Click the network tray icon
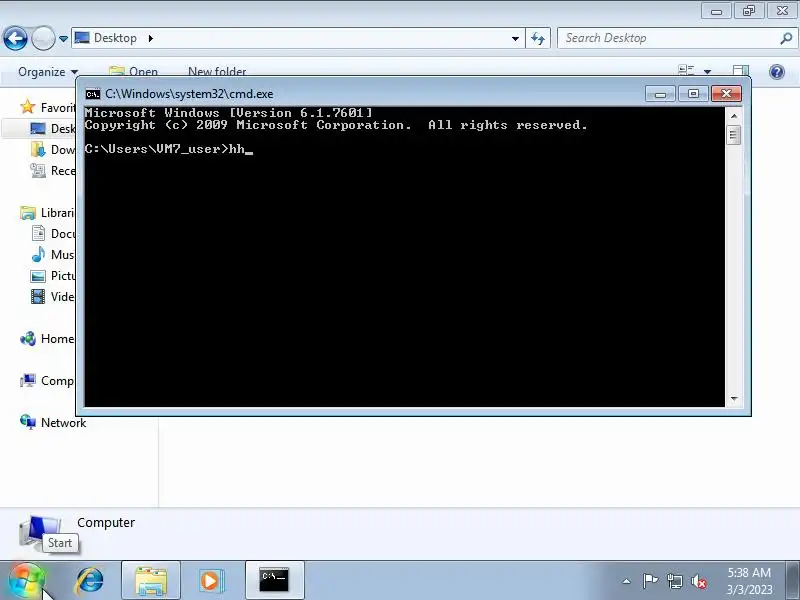Screen dimensions: 800x600 point(674,581)
